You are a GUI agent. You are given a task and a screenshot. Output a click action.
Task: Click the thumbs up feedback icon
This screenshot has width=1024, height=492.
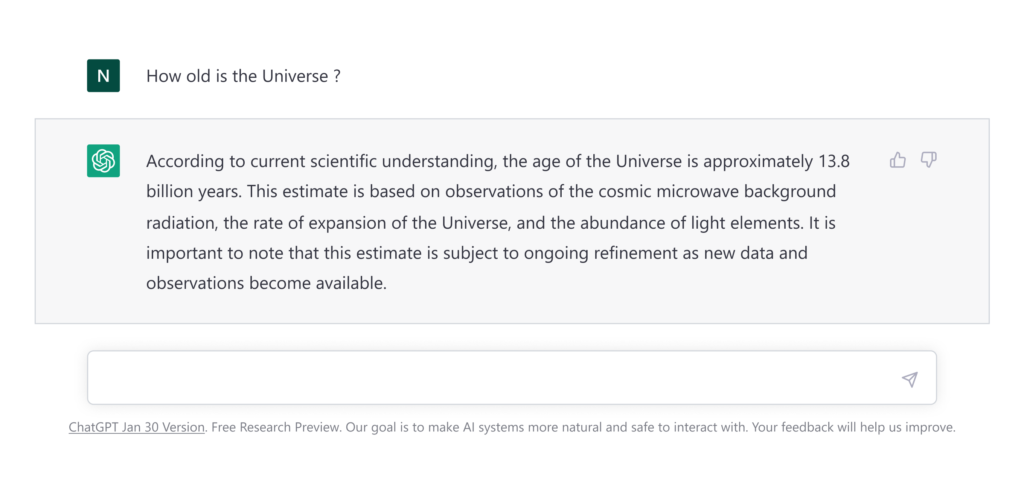[x=898, y=160]
